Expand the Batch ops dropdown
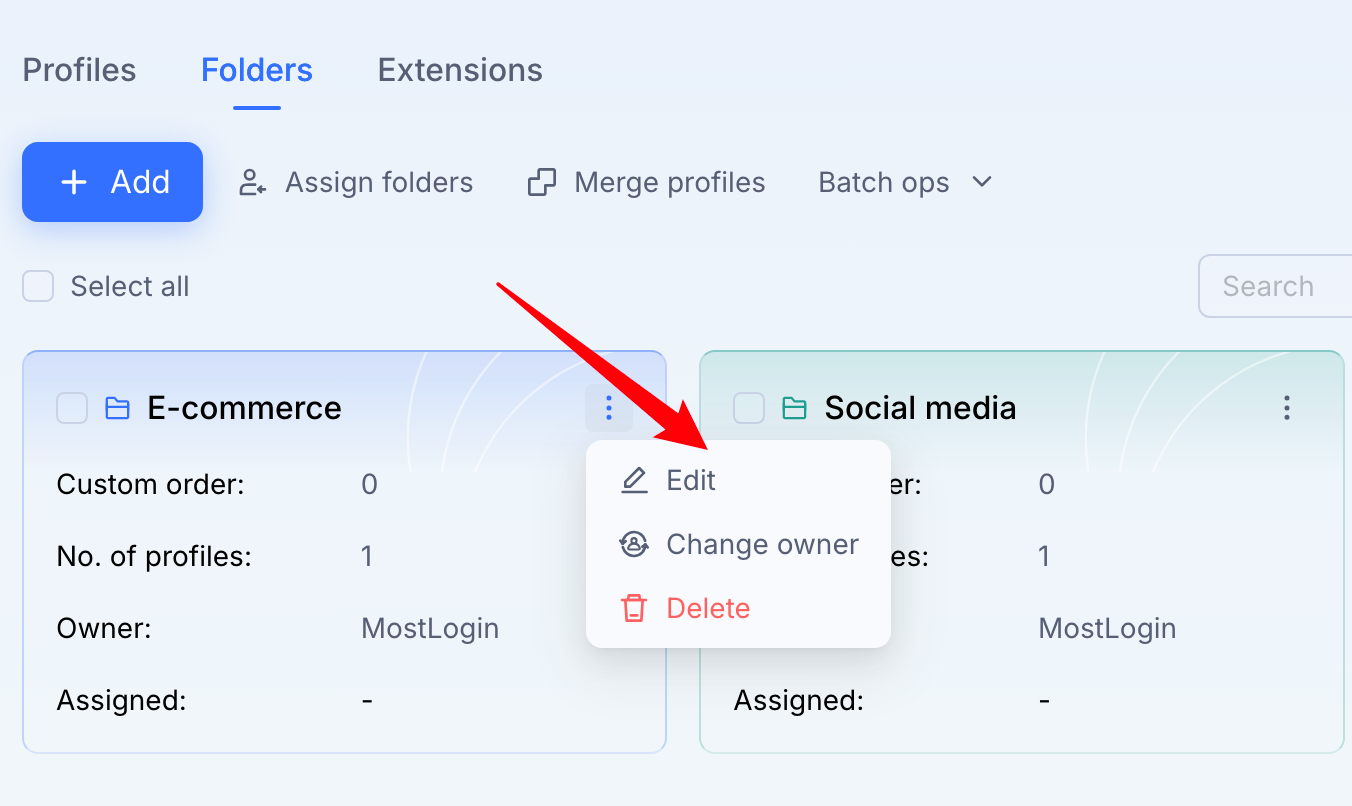 click(905, 183)
